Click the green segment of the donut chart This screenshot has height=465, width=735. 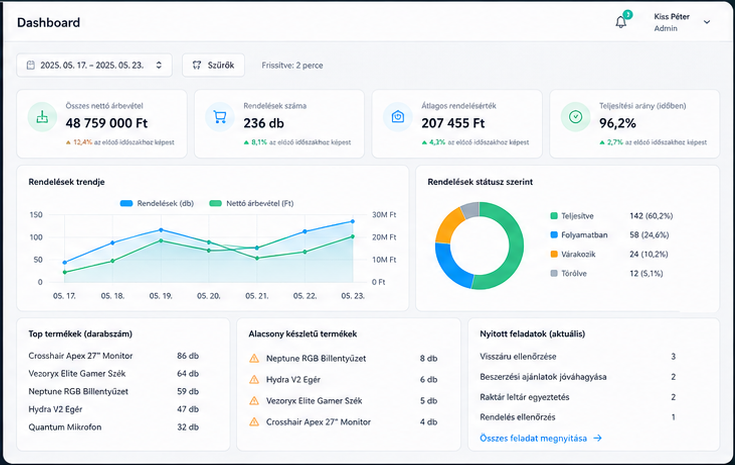[x=515, y=246]
